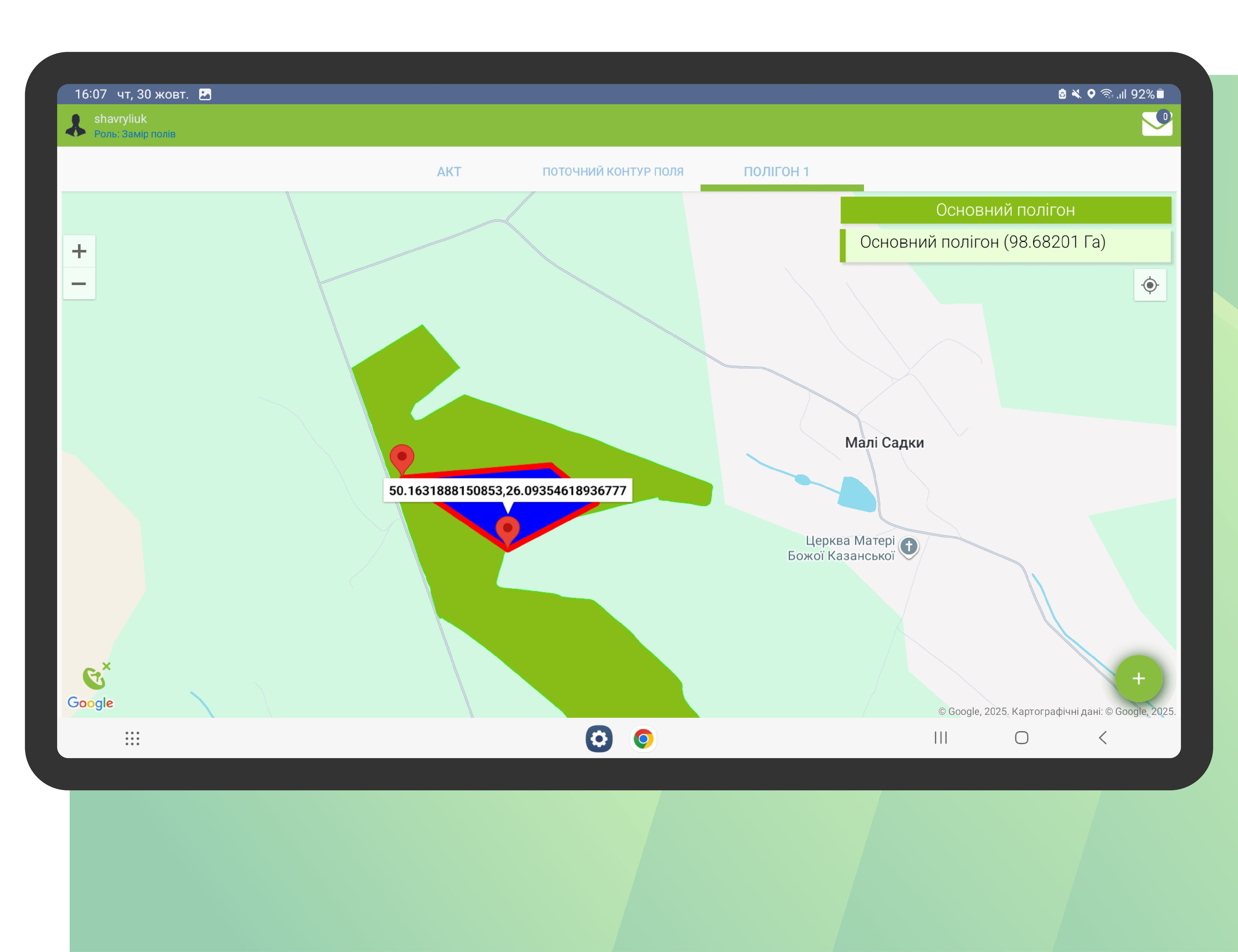The image size is (1238, 952).
Task: Open Android Settings app in taskbar
Action: coord(599,738)
